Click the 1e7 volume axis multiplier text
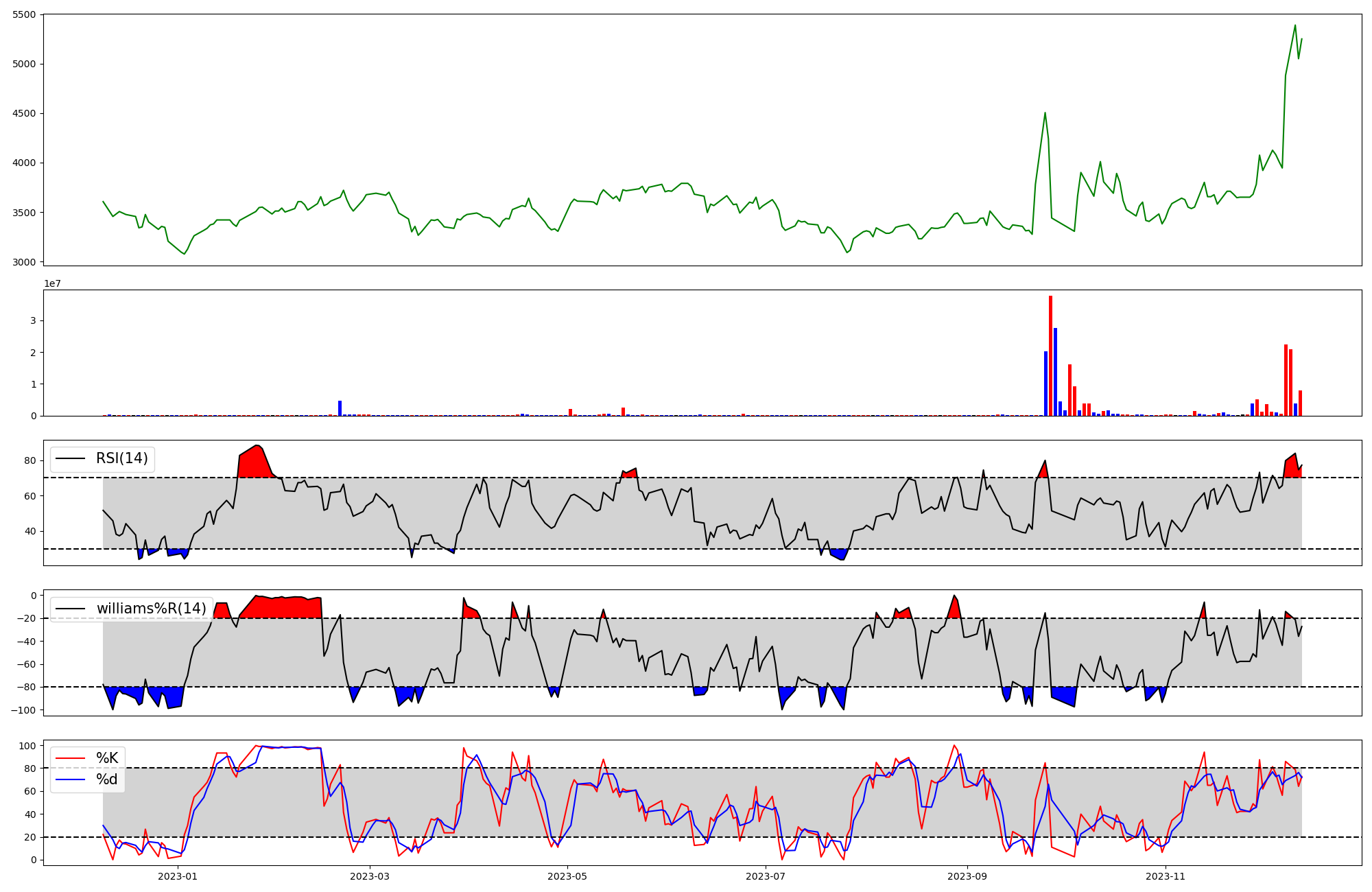The width and height of the screenshot is (1372, 892). [52, 283]
